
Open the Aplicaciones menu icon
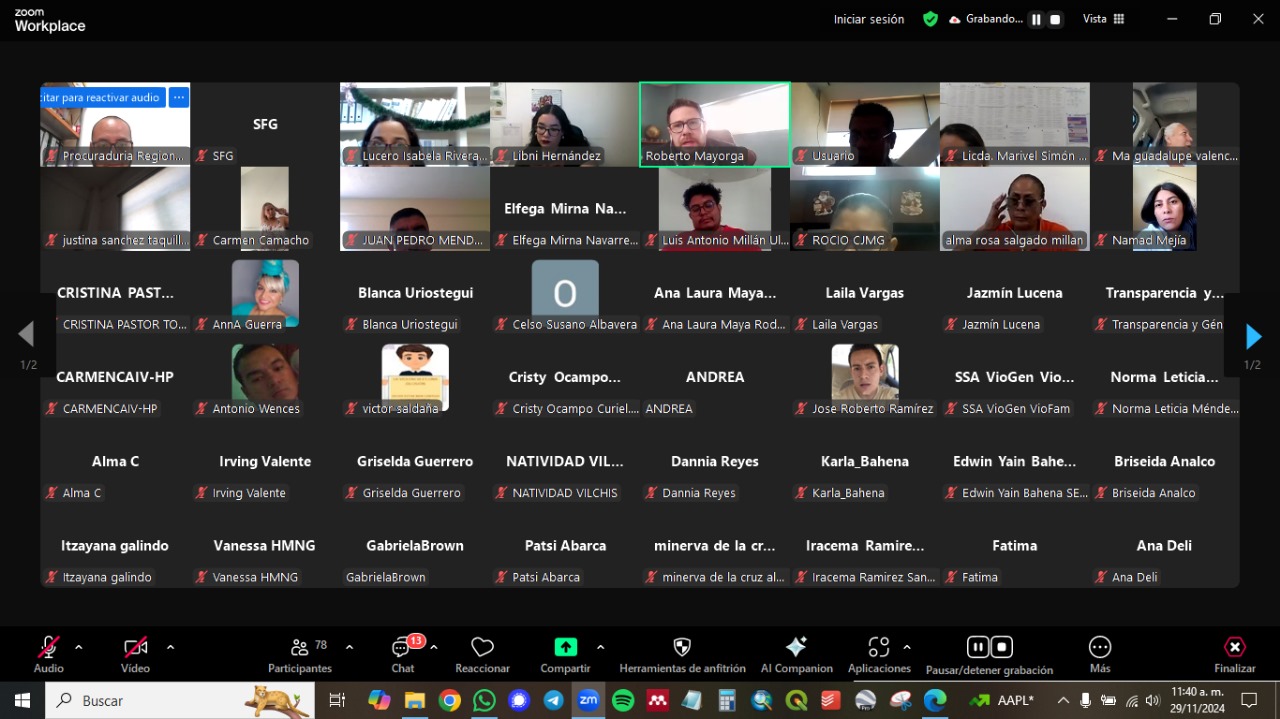pyautogui.click(x=878, y=654)
